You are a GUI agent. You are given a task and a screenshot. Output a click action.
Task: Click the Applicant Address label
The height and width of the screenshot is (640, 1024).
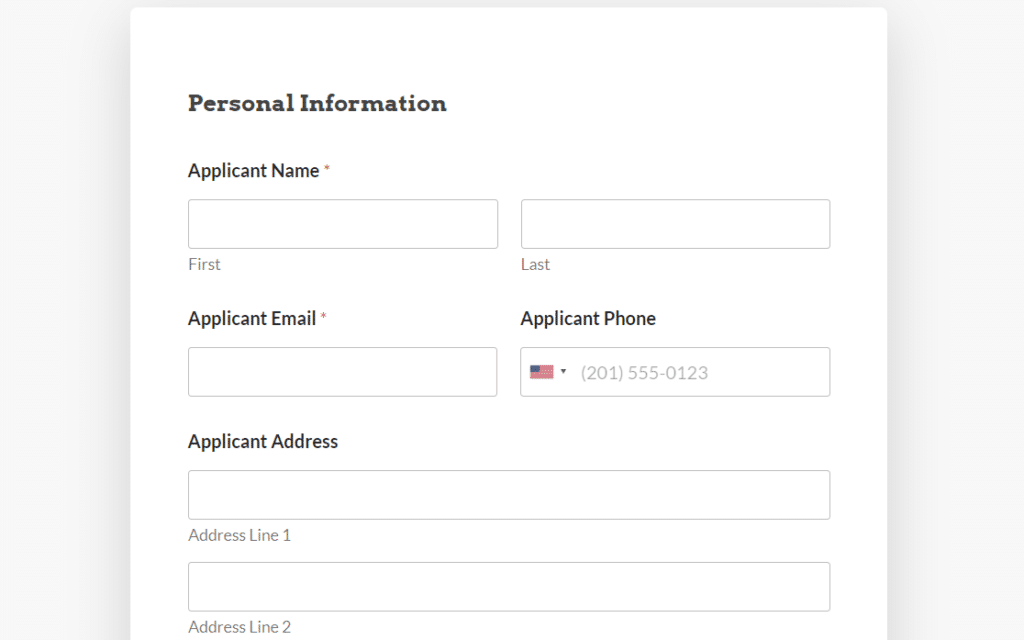pos(263,441)
